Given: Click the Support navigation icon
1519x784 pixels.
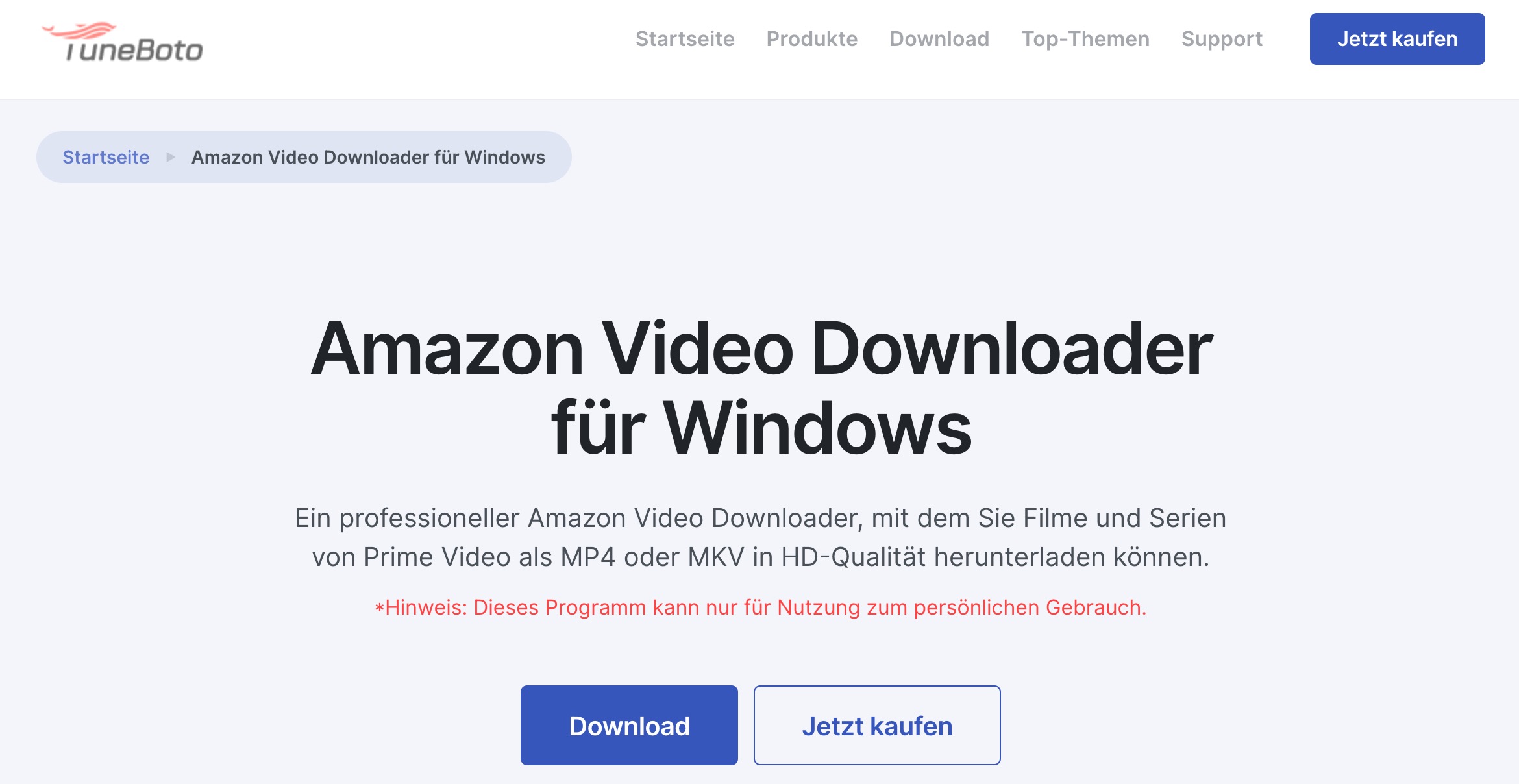Looking at the screenshot, I should [x=1221, y=38].
